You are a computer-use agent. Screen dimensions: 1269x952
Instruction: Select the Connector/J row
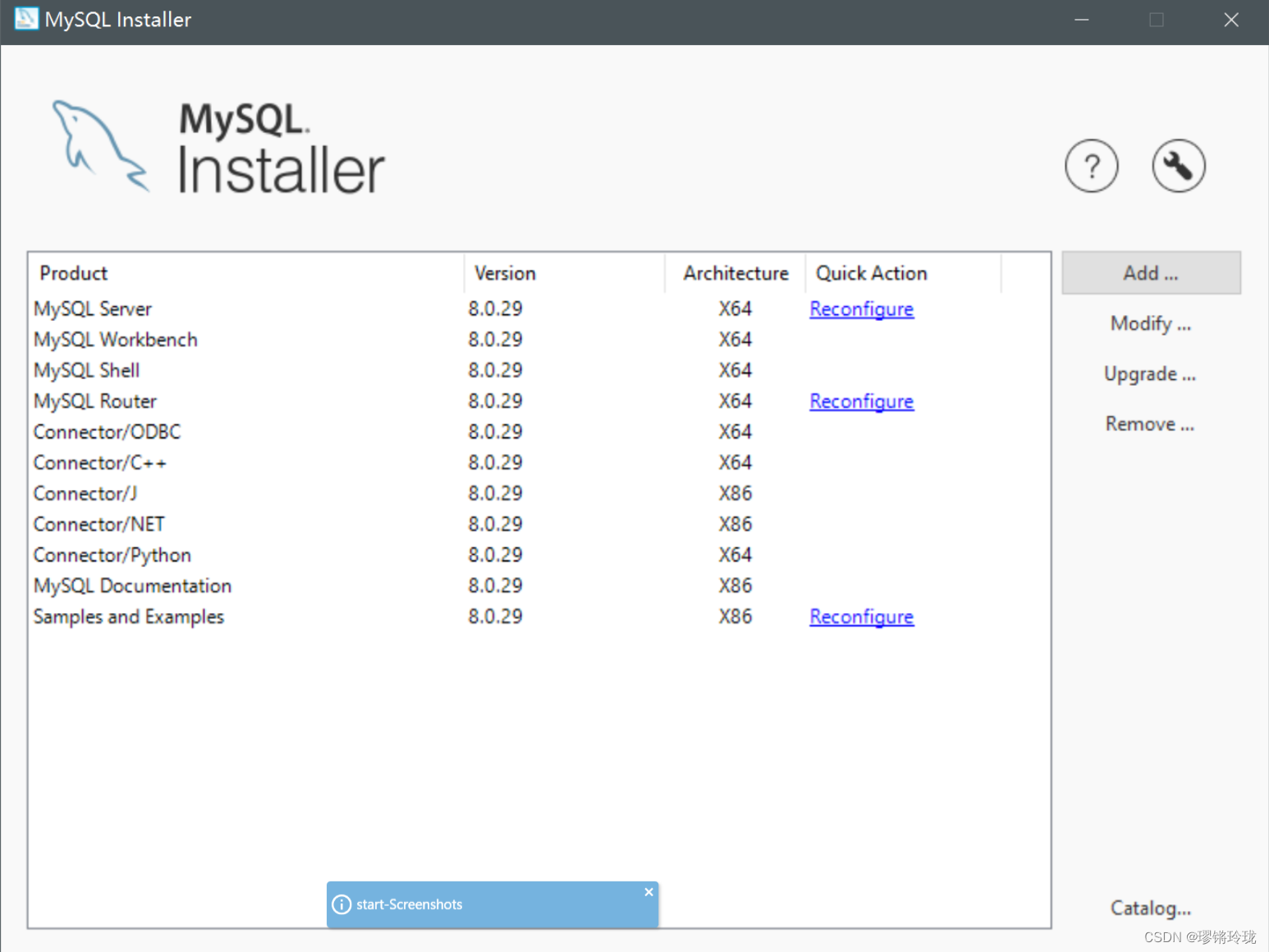pyautogui.click(x=539, y=494)
